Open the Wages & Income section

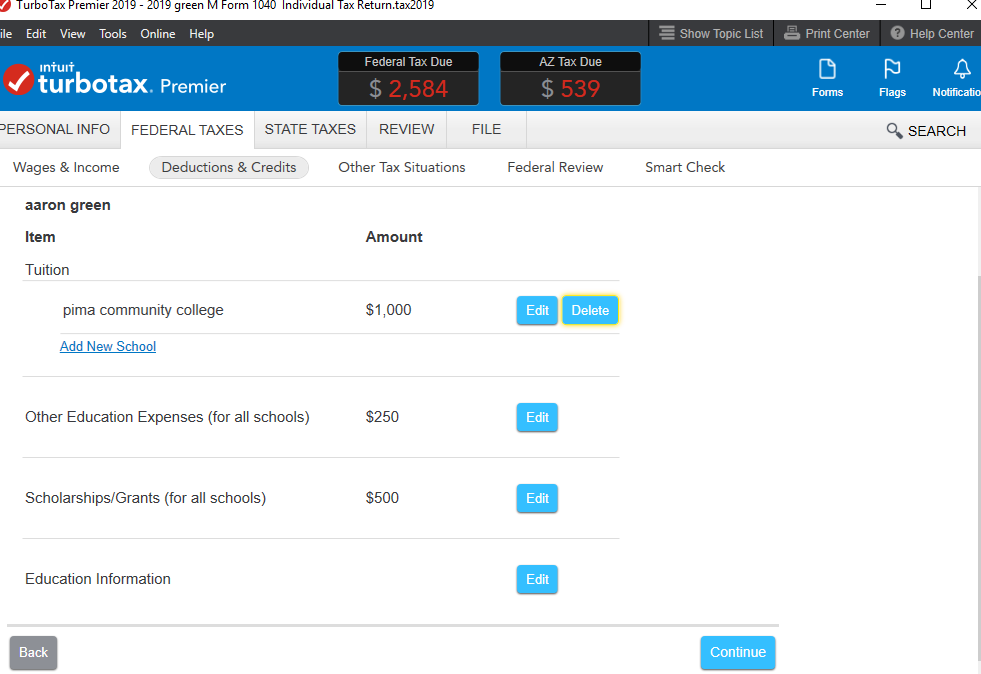[x=66, y=168]
